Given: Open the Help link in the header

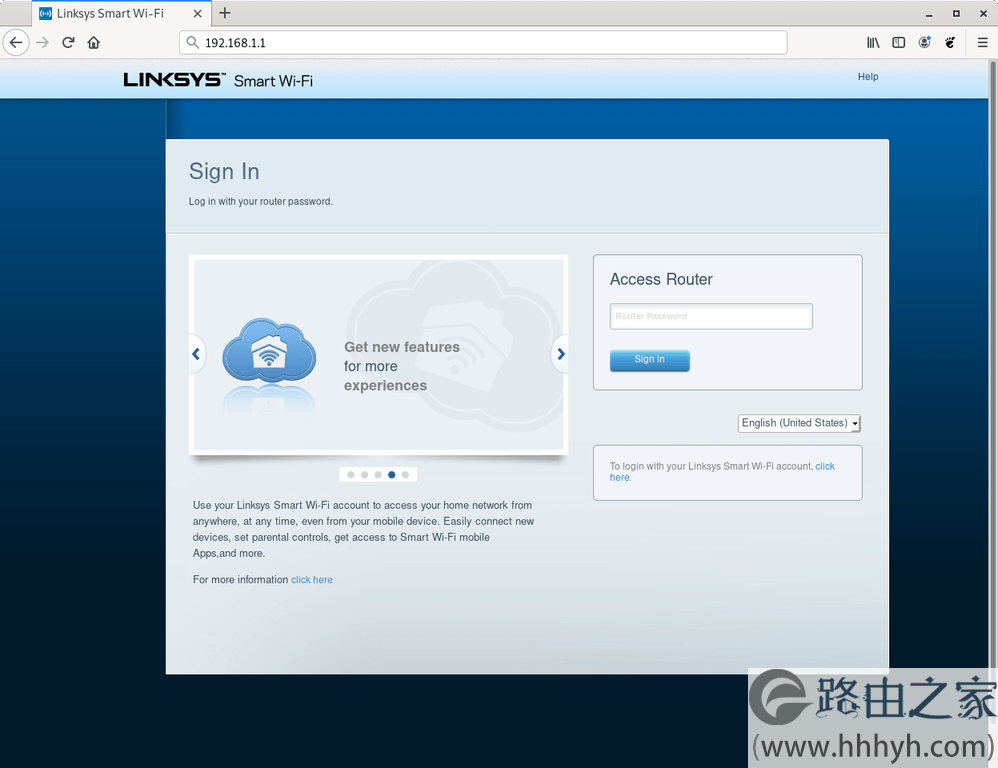Looking at the screenshot, I should click(x=868, y=76).
